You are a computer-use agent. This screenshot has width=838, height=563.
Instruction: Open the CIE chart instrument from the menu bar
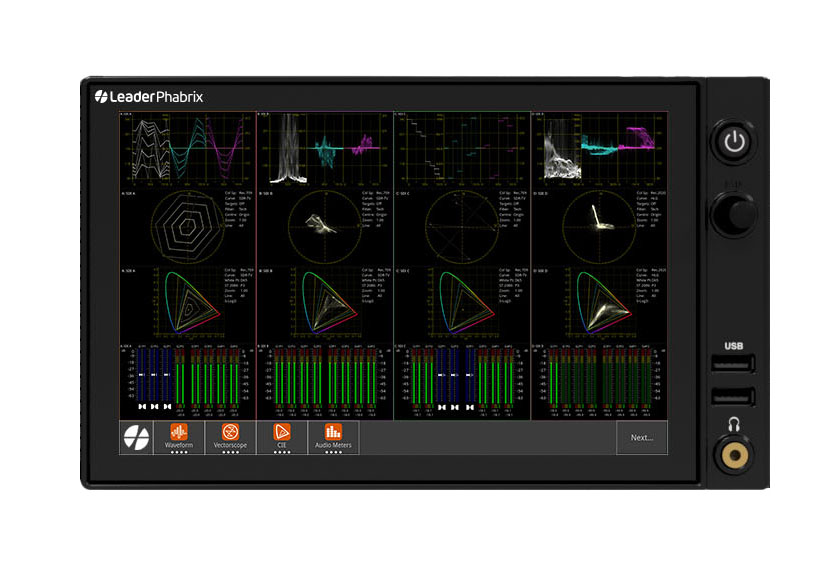tap(282, 437)
